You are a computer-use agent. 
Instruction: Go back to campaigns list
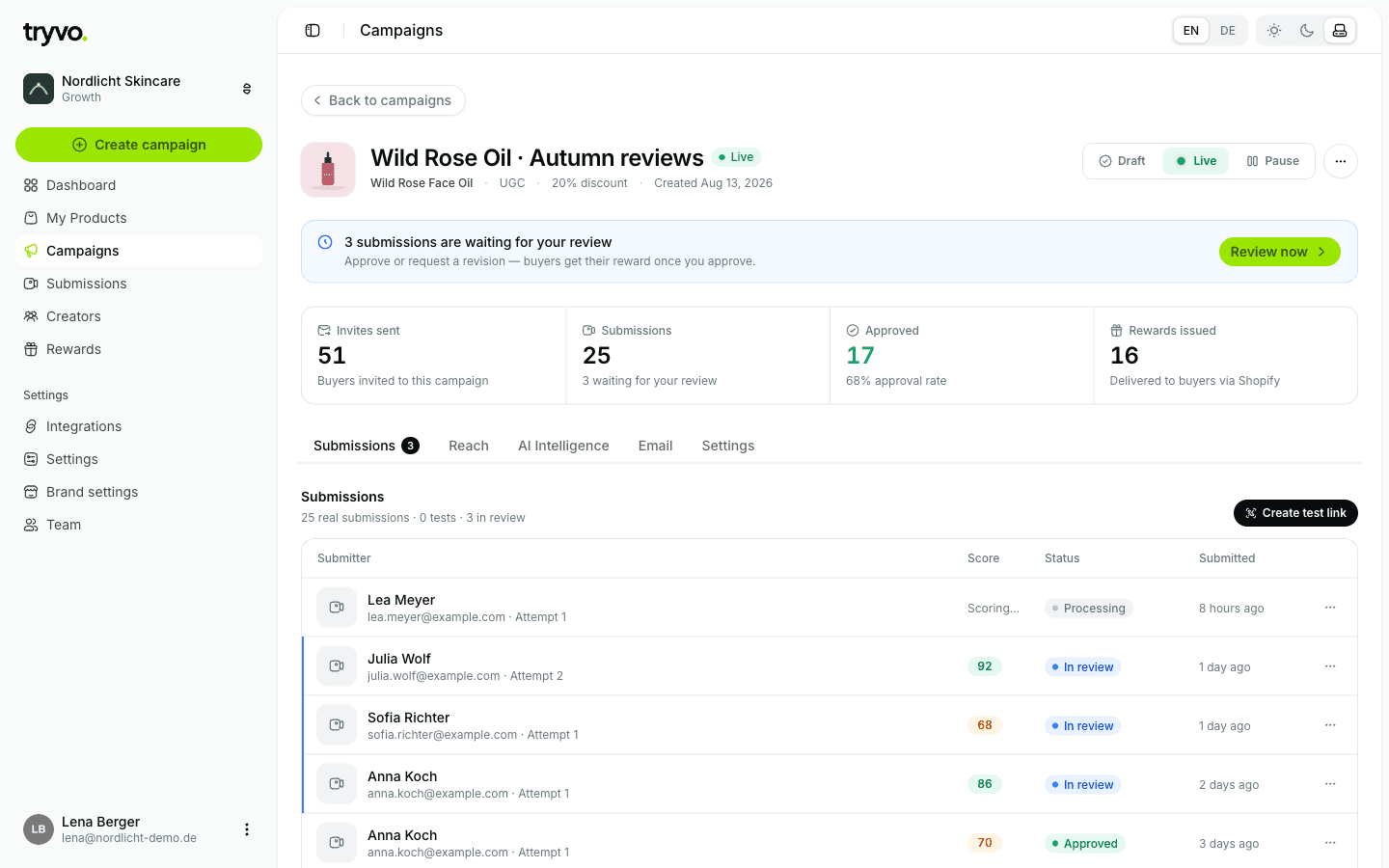tap(383, 100)
